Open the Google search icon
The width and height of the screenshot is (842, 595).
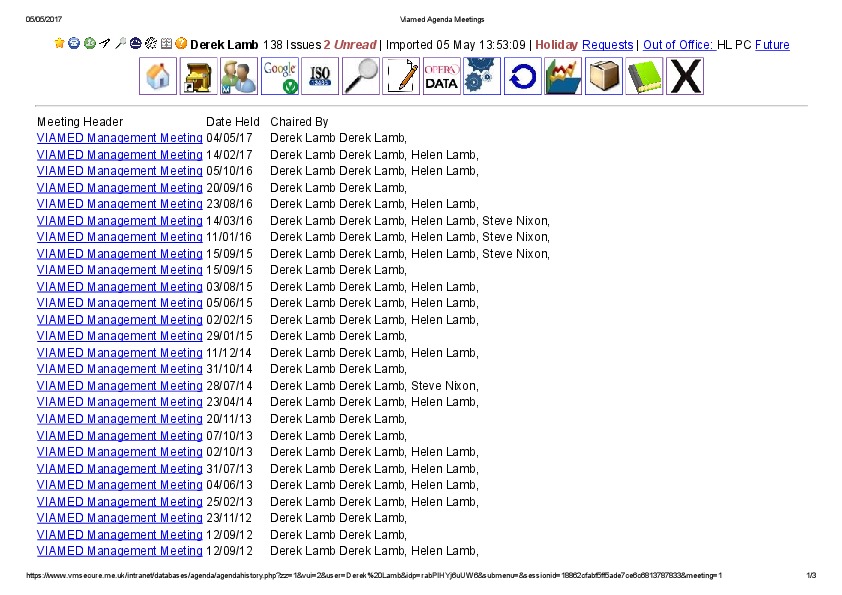point(280,76)
